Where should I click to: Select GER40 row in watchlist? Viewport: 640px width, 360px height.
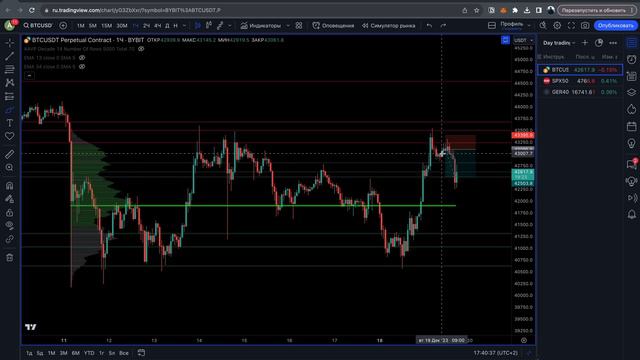pyautogui.click(x=580, y=92)
